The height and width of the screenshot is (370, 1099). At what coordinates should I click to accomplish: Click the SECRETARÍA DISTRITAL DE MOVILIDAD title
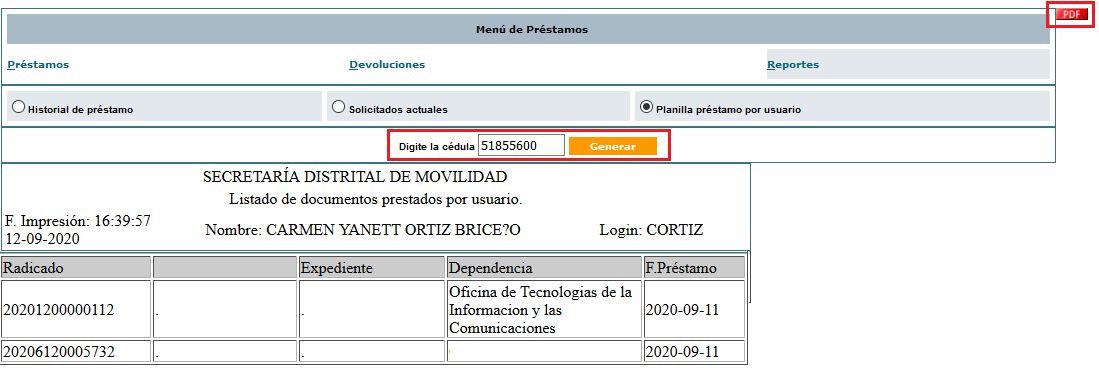355,177
